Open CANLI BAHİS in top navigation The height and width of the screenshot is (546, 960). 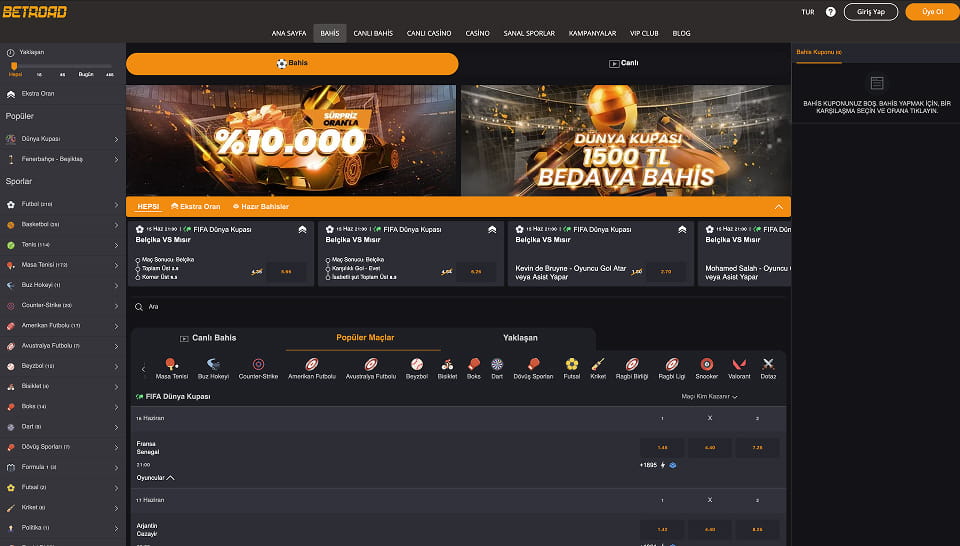click(373, 33)
